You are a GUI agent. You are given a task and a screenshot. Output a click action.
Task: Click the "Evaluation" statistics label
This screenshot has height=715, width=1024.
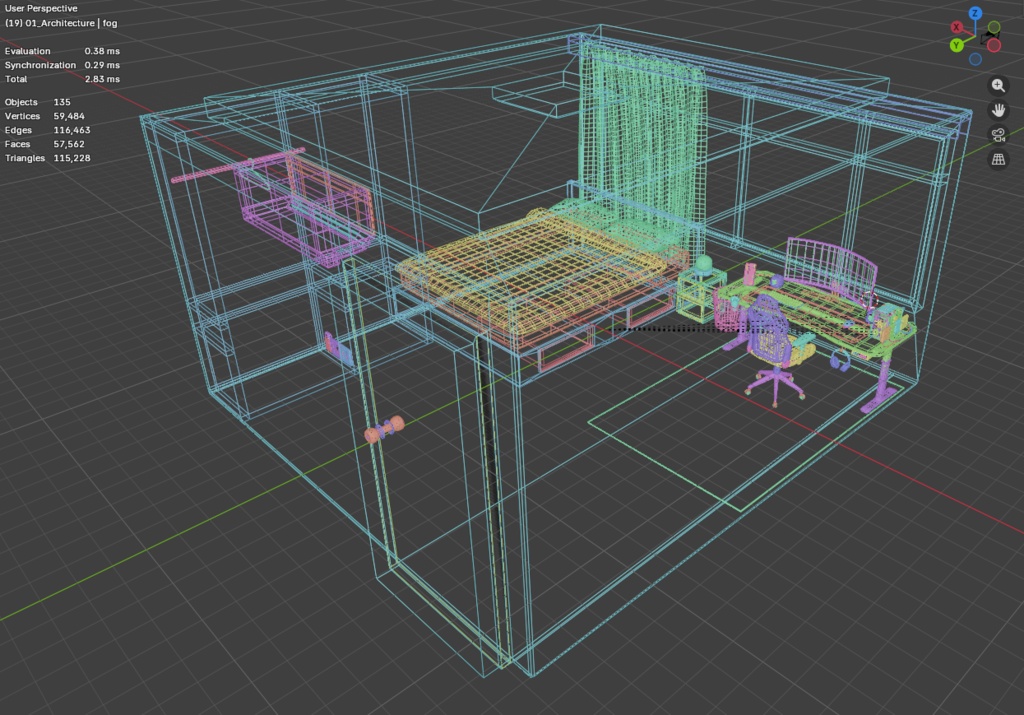pos(27,51)
